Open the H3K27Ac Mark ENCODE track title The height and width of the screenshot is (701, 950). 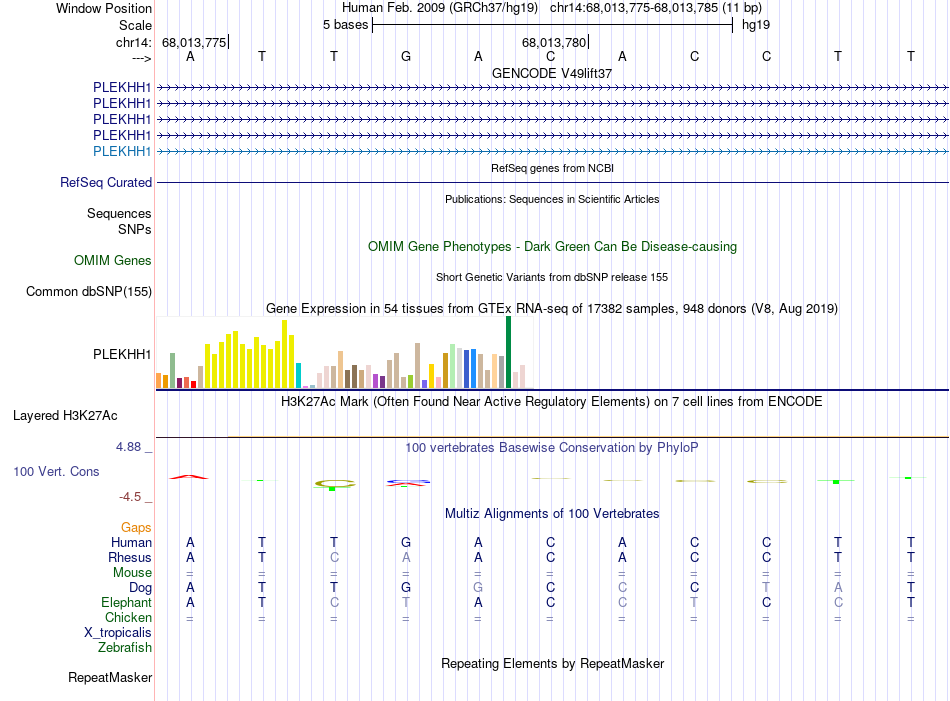(551, 402)
